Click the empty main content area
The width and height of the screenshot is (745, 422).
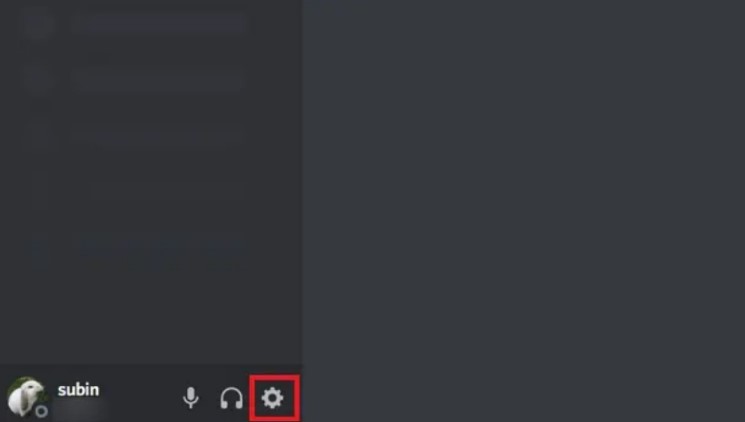(524, 211)
